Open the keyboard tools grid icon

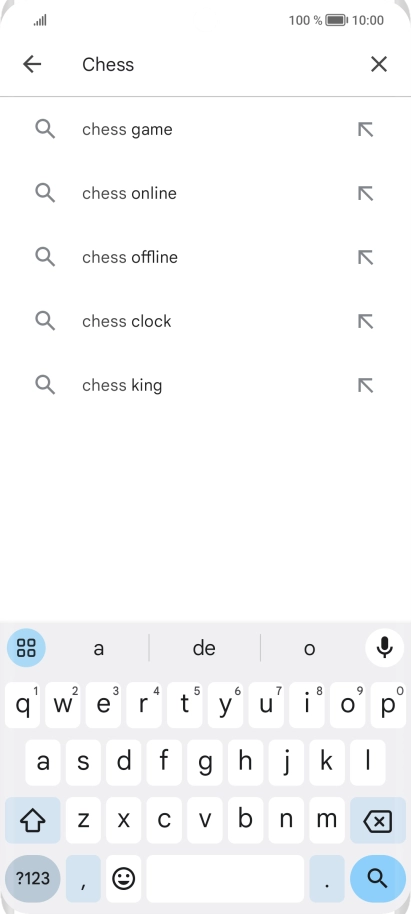[x=26, y=648]
